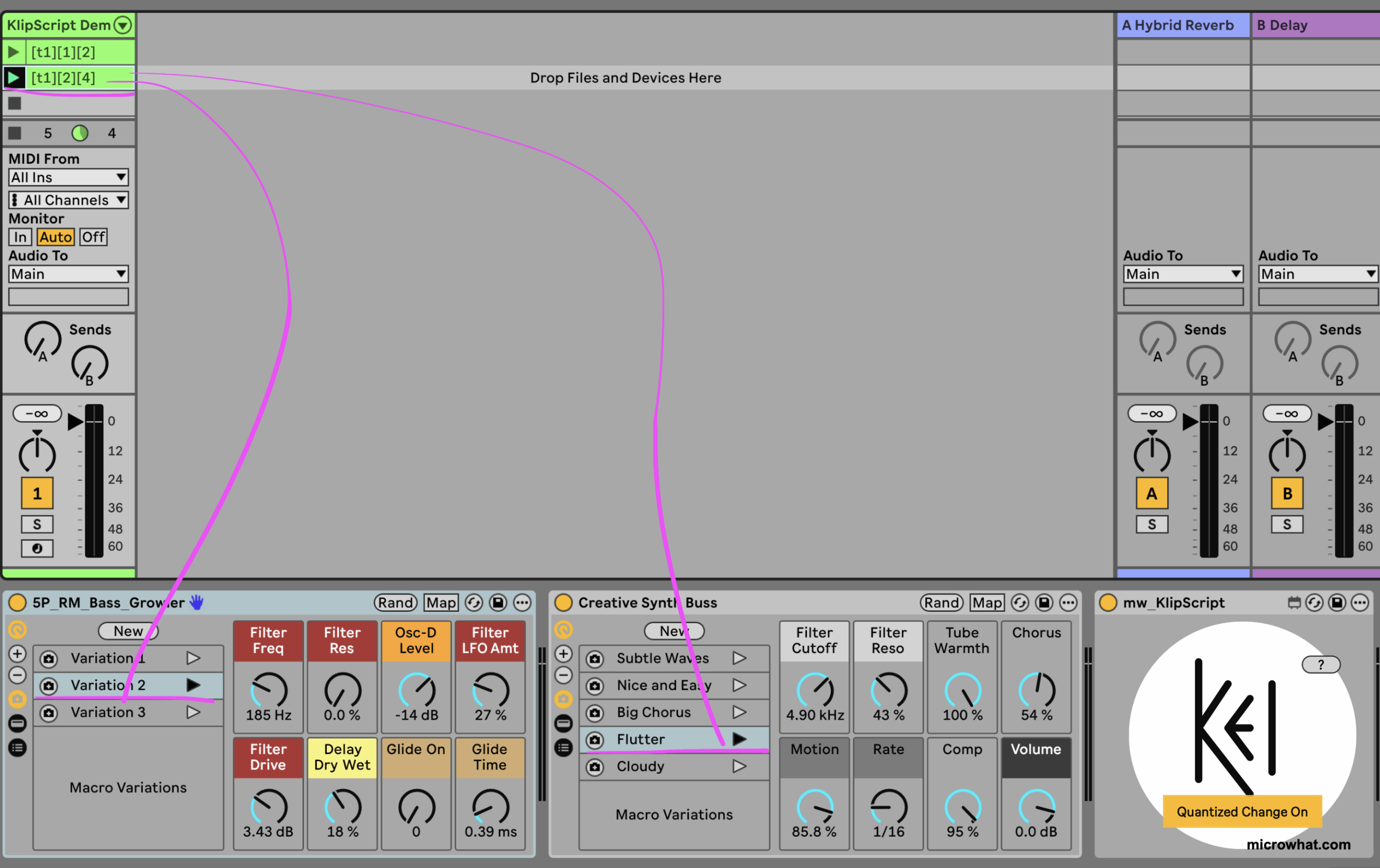Click plus icon on Creative Synth Buss rack
Screen dimensions: 1380x868
pyautogui.click(x=563, y=653)
